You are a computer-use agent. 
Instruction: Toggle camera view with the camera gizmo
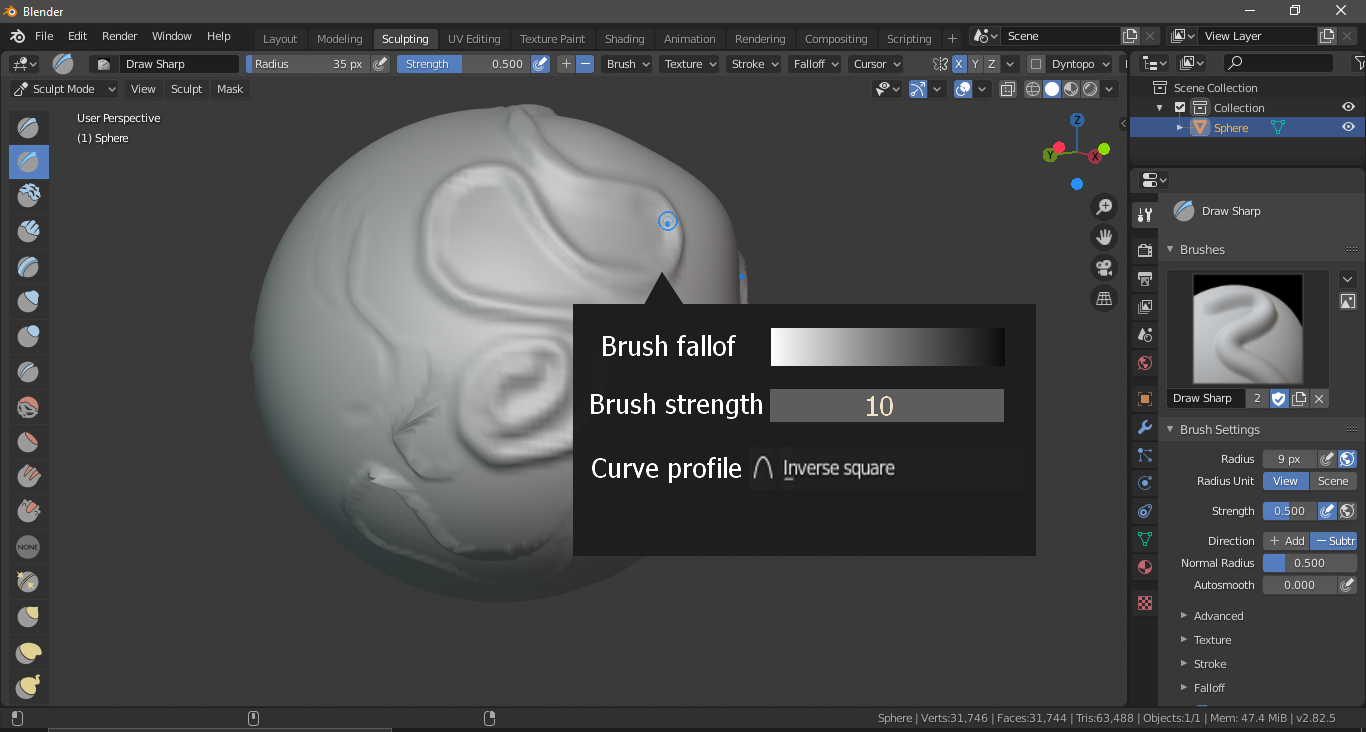pos(1104,268)
